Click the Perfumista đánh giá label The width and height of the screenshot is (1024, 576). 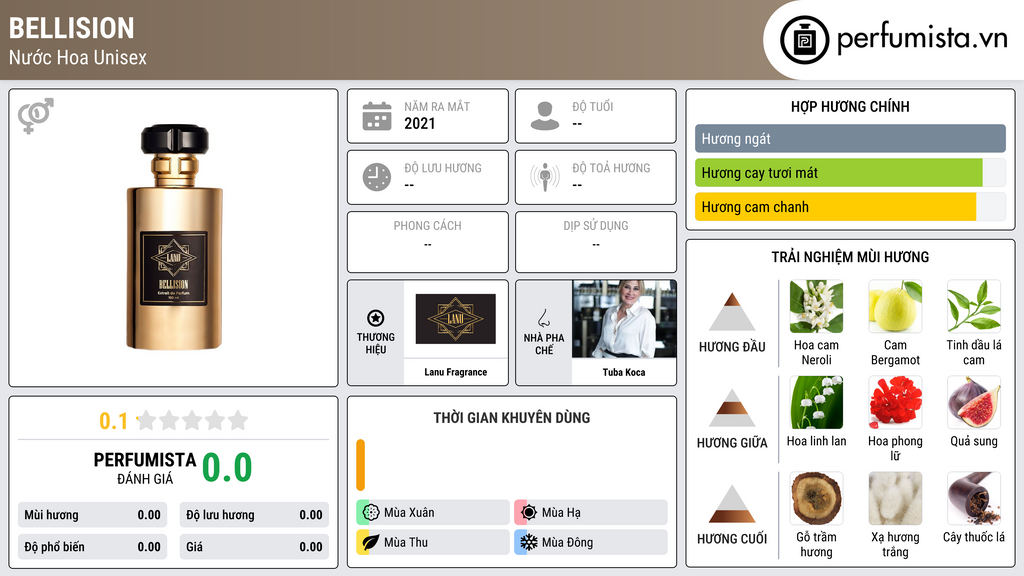145,468
